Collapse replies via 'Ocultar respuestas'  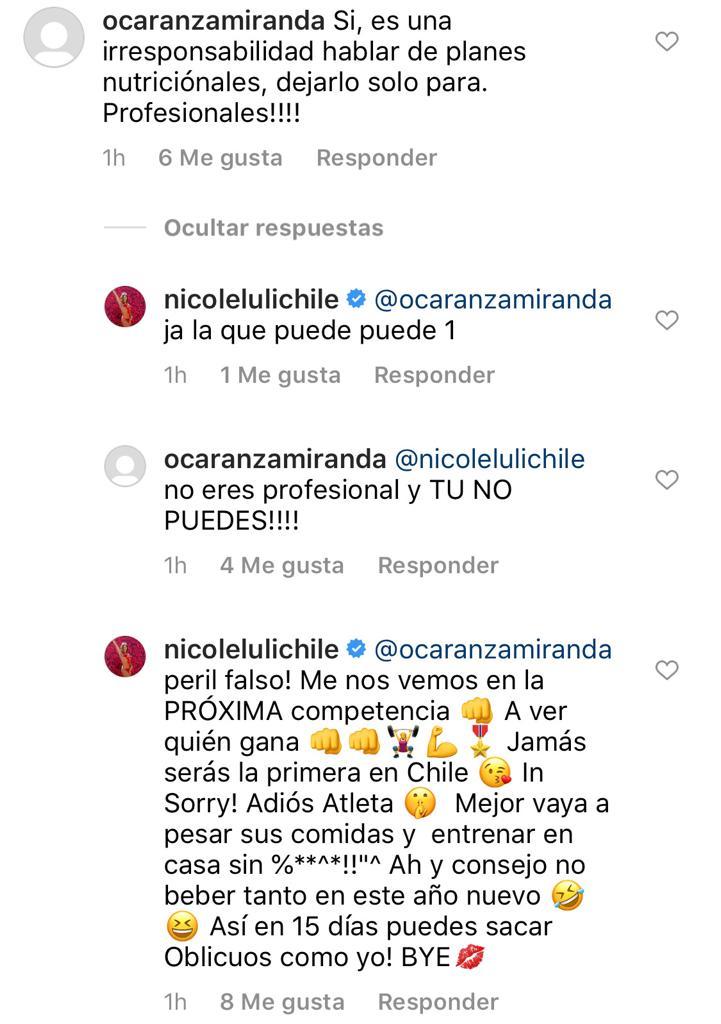(x=271, y=228)
